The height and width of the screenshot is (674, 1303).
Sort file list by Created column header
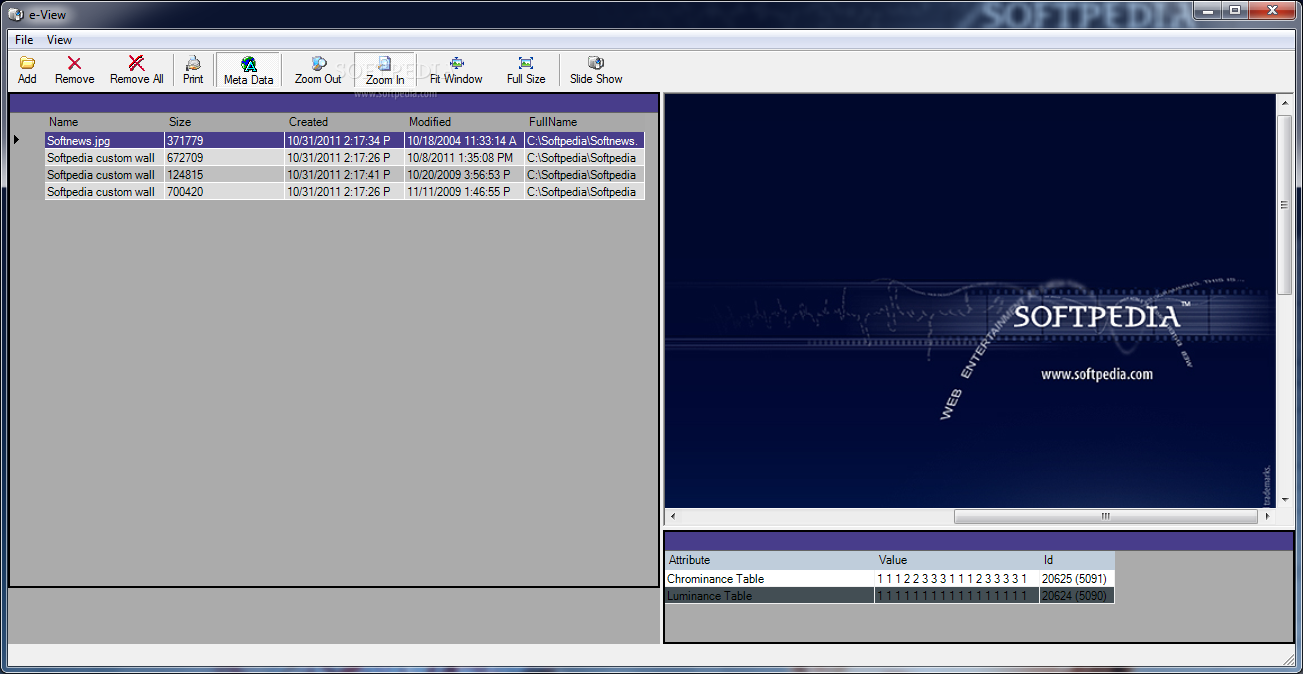[344, 122]
